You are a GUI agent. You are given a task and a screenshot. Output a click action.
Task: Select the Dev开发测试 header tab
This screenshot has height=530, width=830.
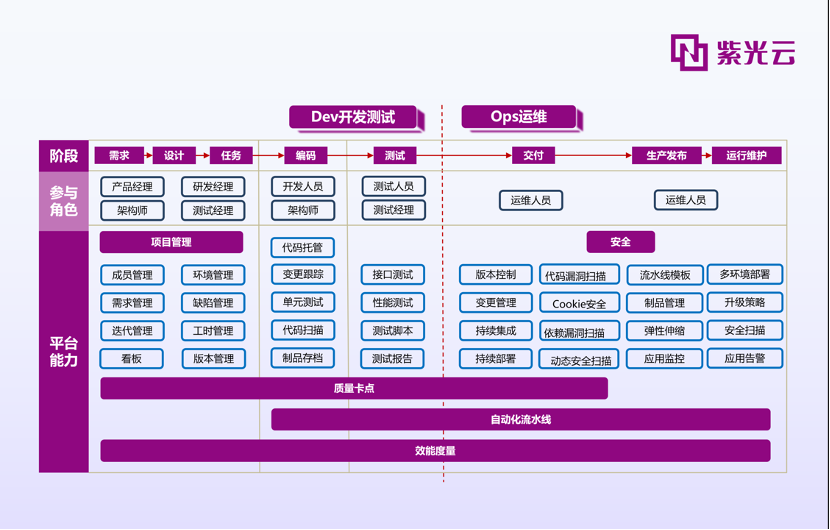352,117
